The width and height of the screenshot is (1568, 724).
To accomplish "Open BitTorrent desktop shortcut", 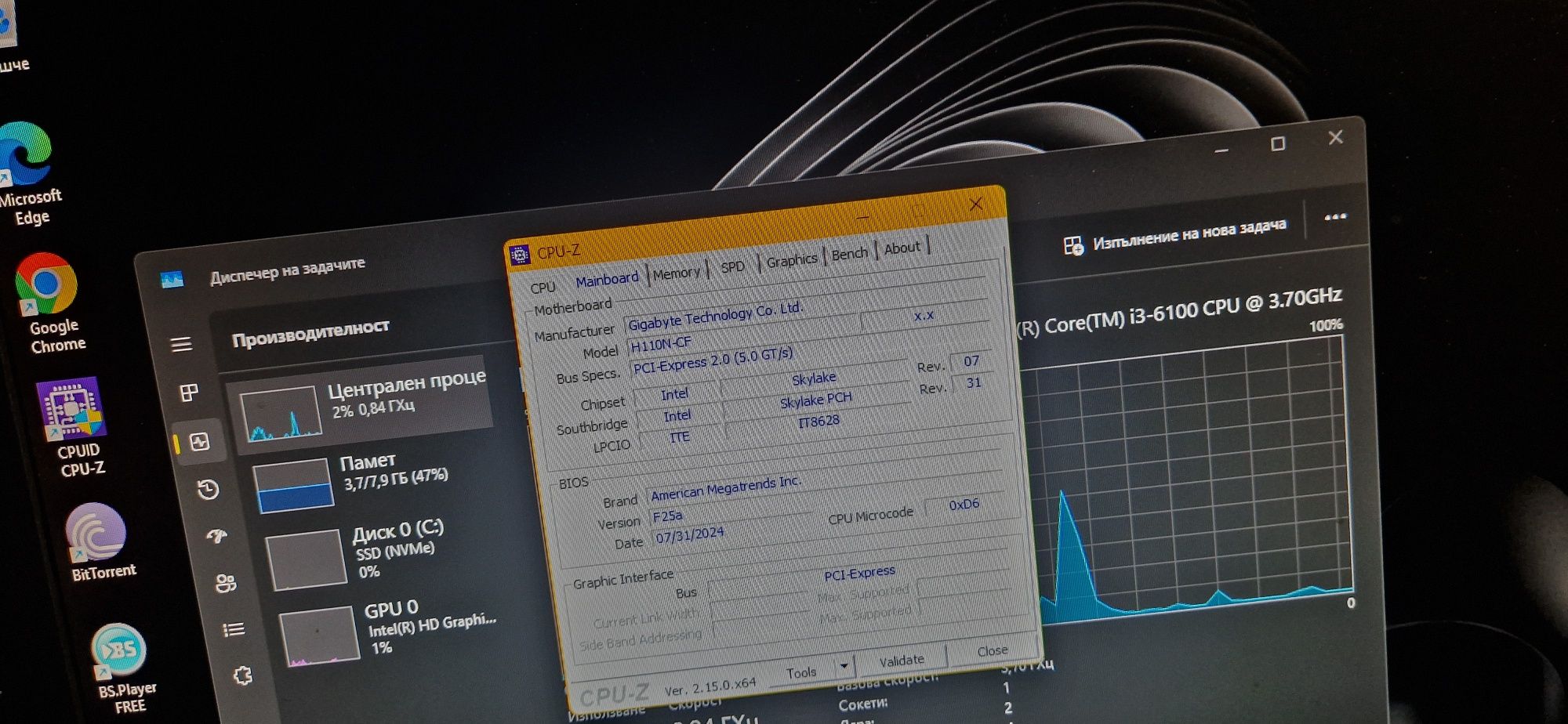I will tap(100, 542).
